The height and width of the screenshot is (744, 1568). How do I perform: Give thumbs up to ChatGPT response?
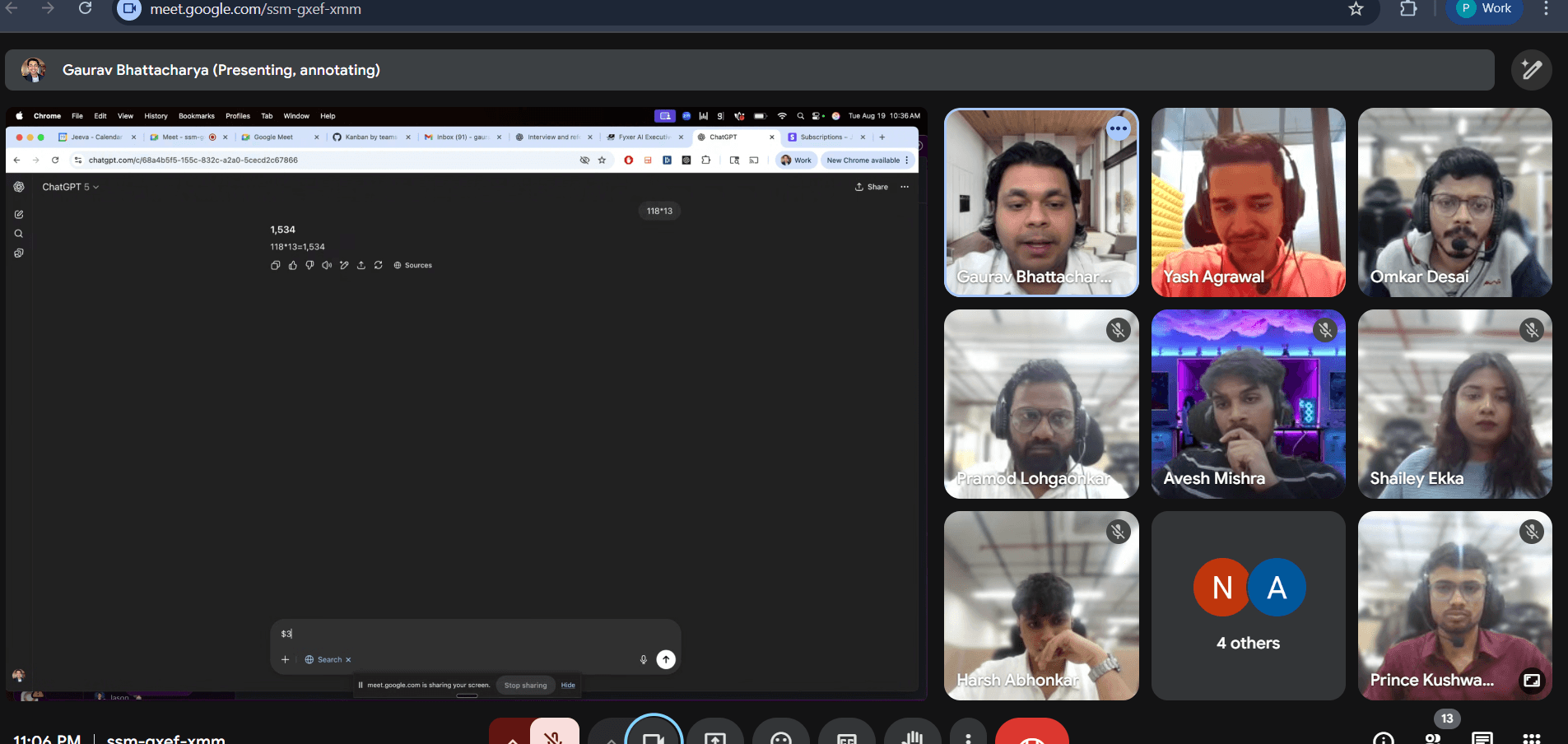tap(293, 265)
